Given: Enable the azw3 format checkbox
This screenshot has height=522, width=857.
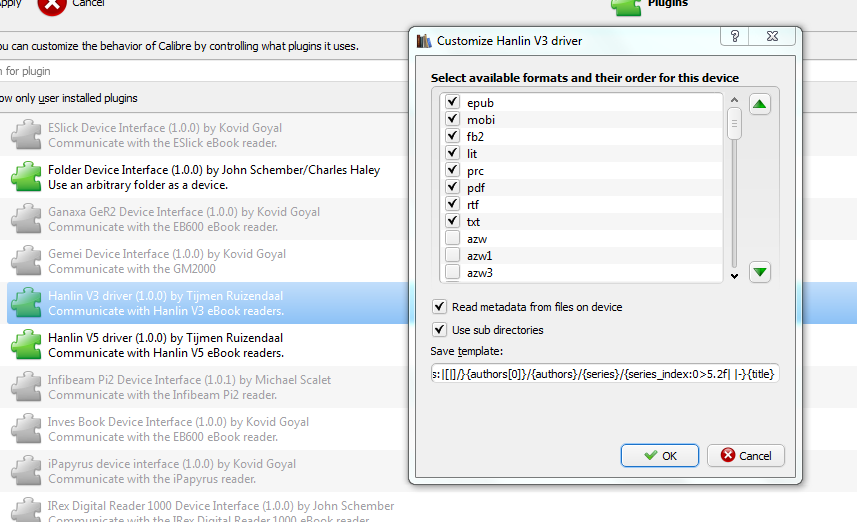Looking at the screenshot, I should click(x=452, y=272).
